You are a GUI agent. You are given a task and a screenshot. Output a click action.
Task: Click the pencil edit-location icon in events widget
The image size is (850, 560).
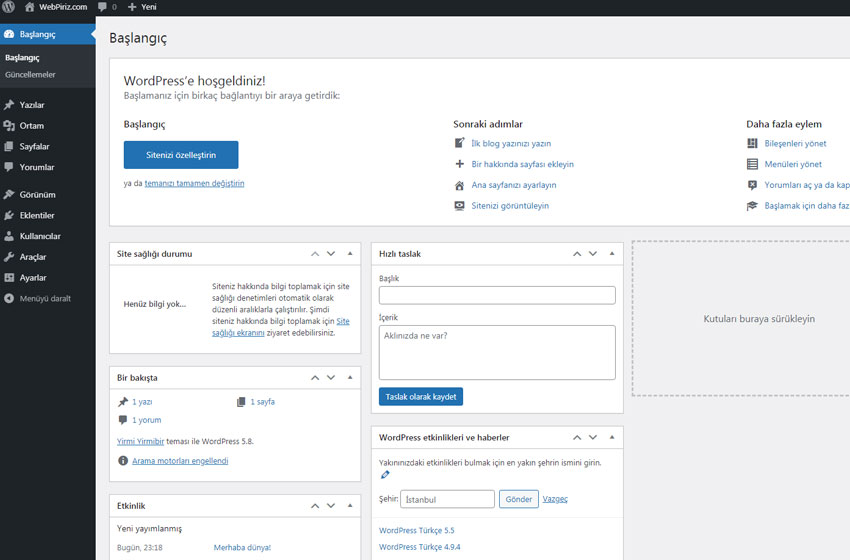(x=385, y=475)
